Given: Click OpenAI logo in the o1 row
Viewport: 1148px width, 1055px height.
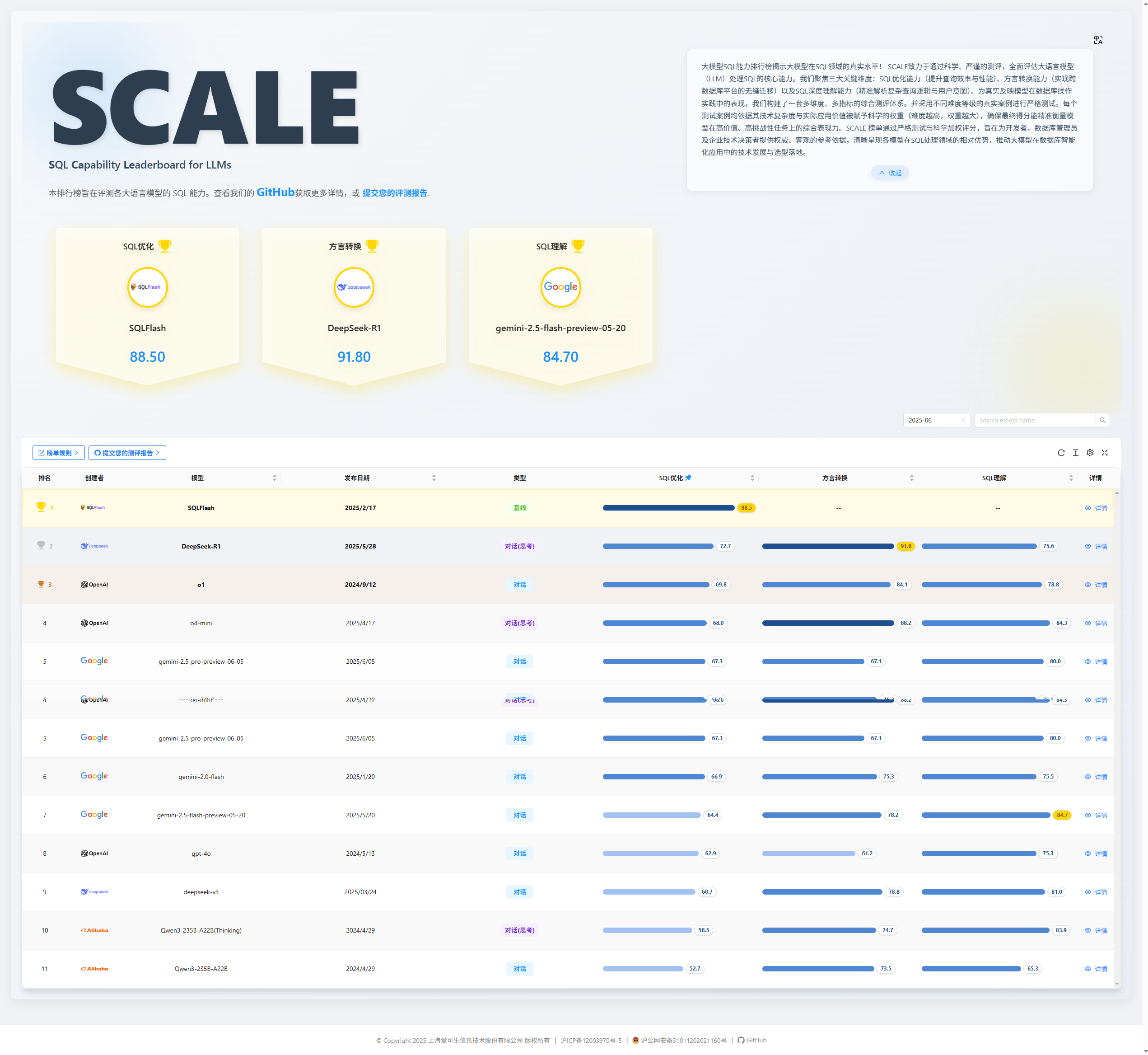Looking at the screenshot, I should coord(94,585).
